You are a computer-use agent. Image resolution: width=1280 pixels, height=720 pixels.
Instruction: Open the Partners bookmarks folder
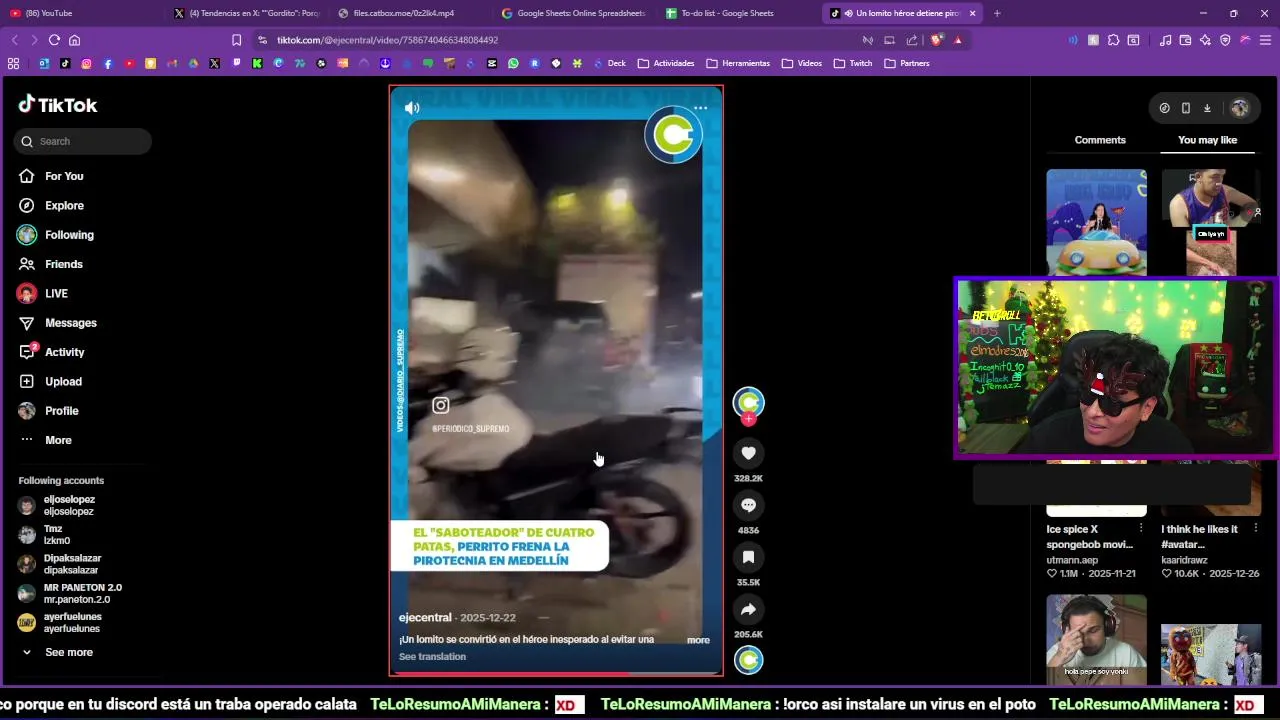[x=907, y=63]
